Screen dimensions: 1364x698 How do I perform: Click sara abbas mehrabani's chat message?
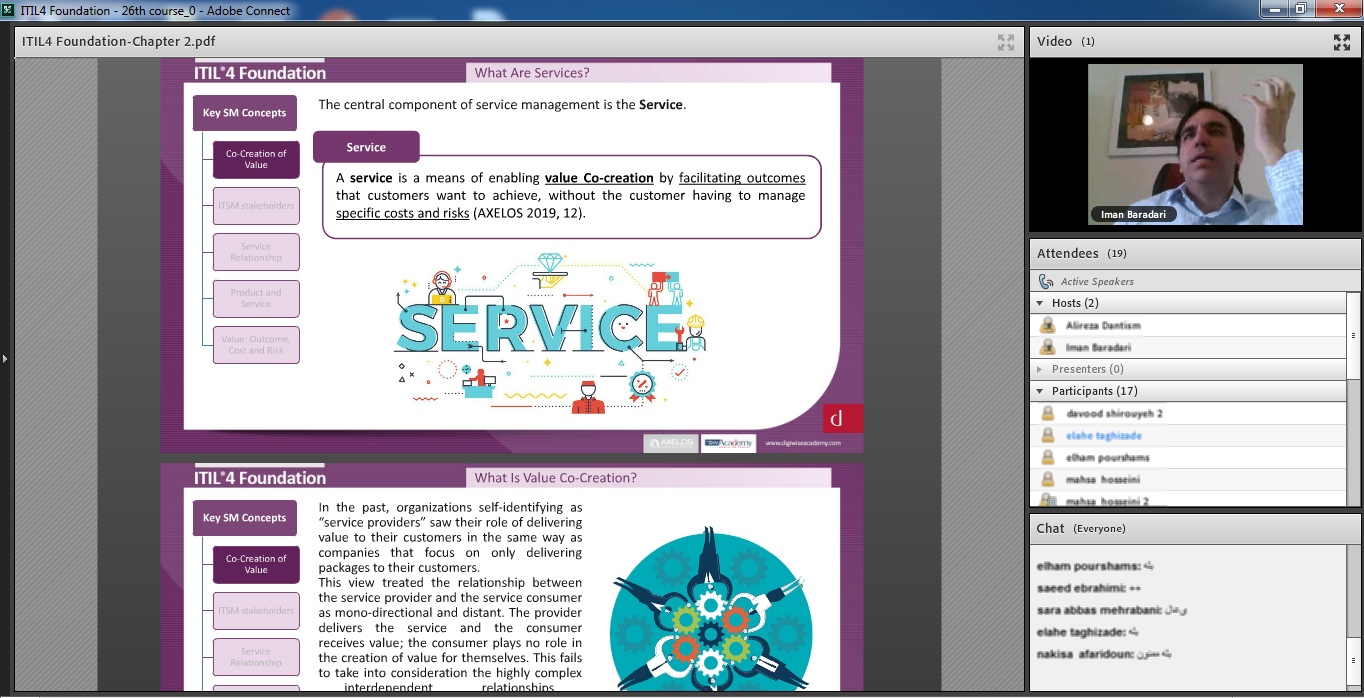1112,610
